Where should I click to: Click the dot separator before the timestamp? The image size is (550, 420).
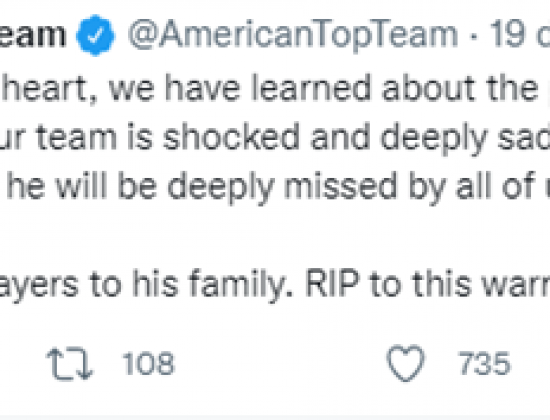(474, 36)
